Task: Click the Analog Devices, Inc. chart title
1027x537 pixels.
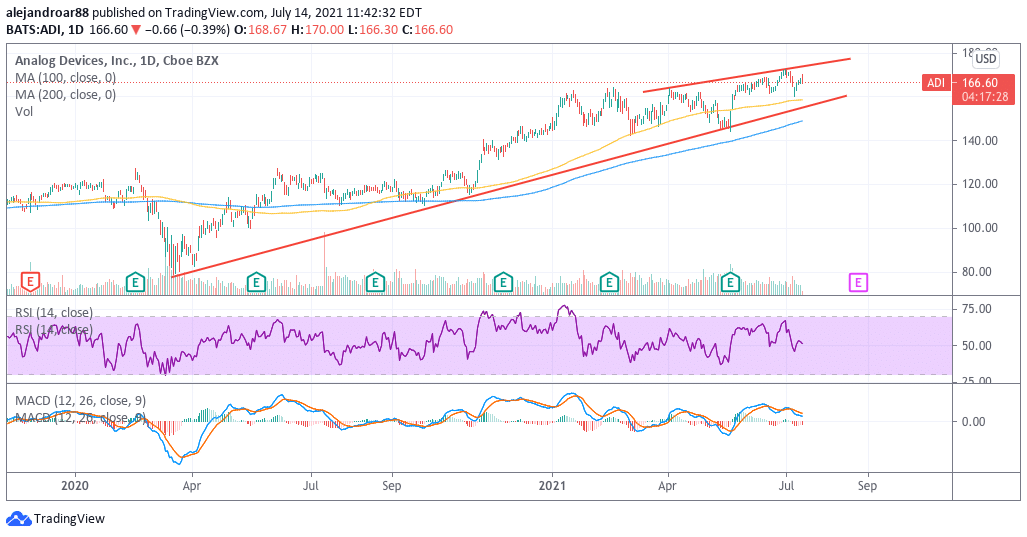Action: click(x=117, y=61)
